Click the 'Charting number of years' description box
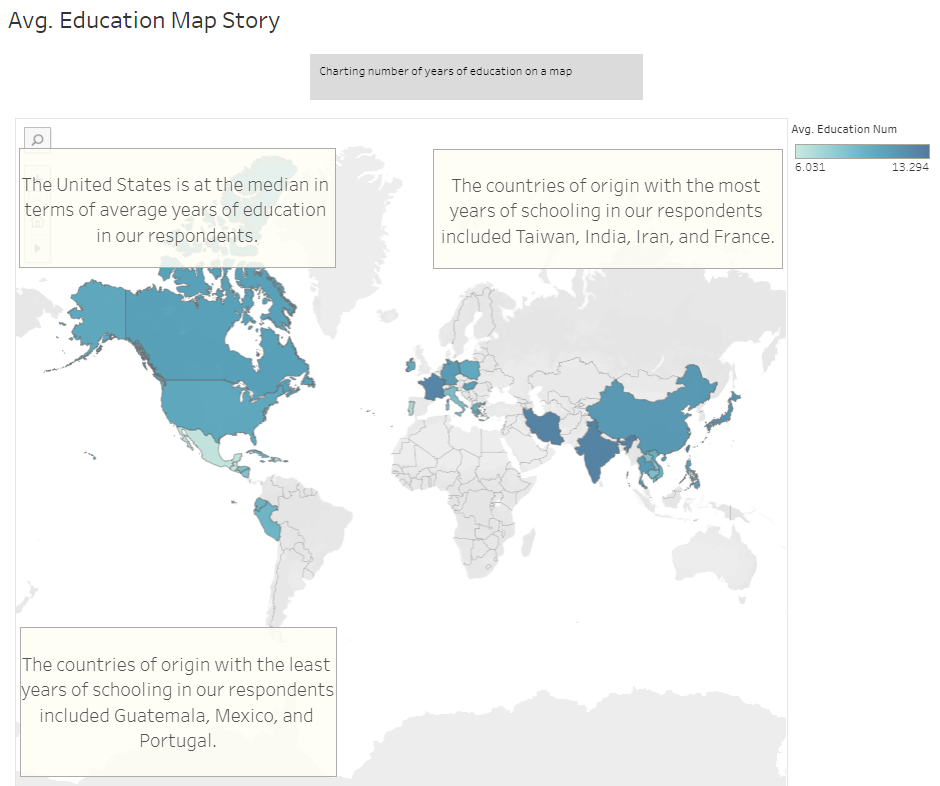This screenshot has height=786, width=940. 476,77
